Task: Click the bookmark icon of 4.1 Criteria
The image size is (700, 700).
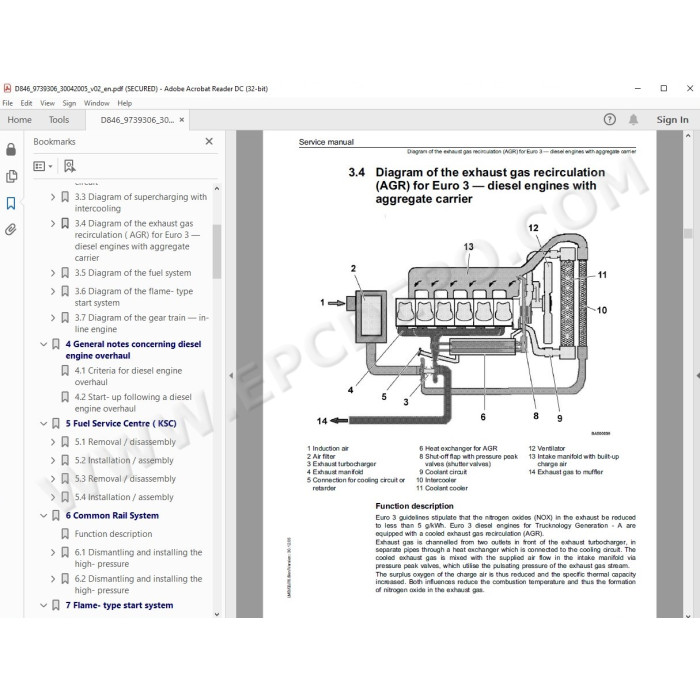Action: point(65,371)
